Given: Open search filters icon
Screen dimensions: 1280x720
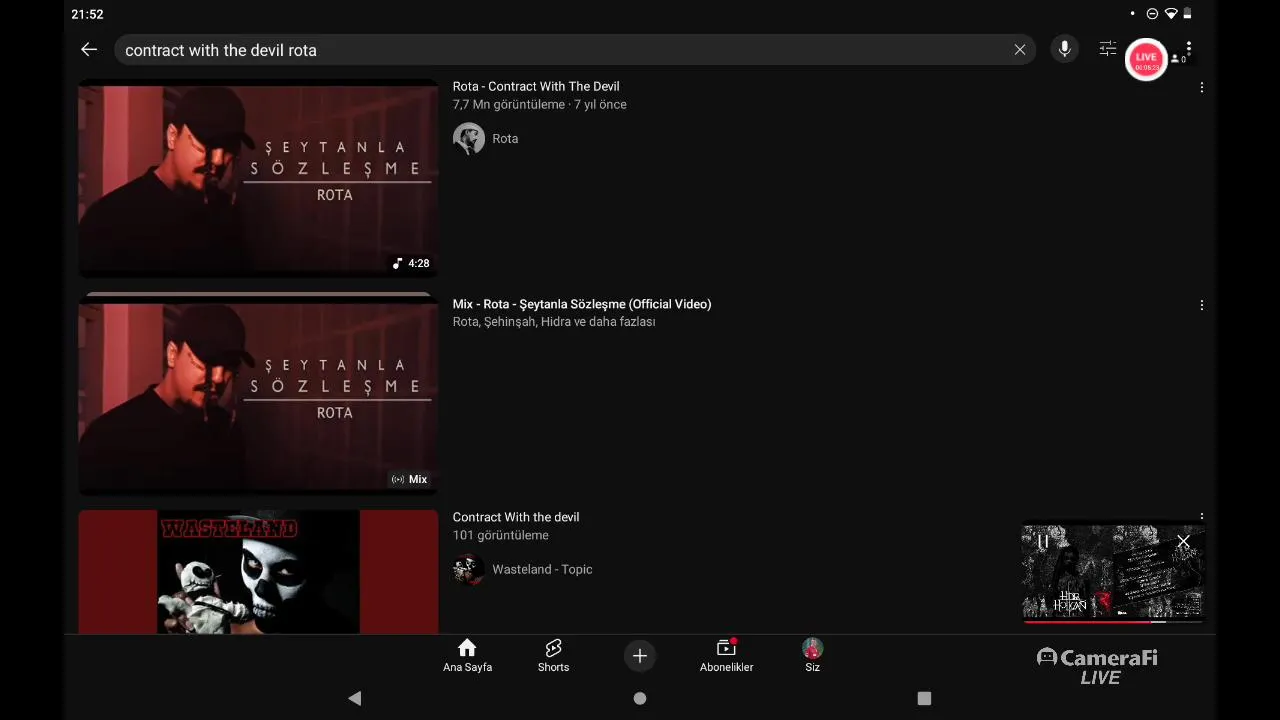Looking at the screenshot, I should [x=1107, y=49].
